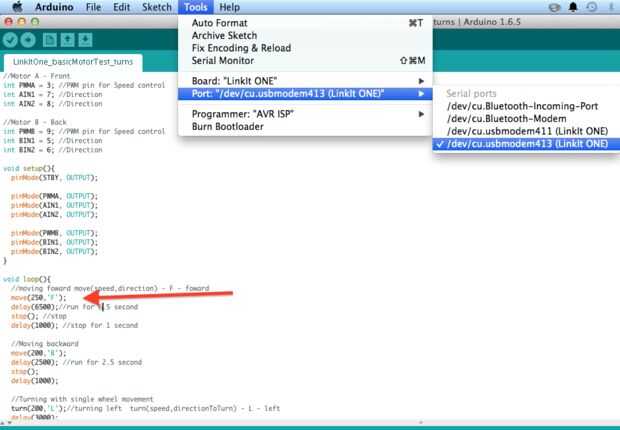Select /dev/cu.usbmodem411 (LinkIt ONE) port

[526, 131]
